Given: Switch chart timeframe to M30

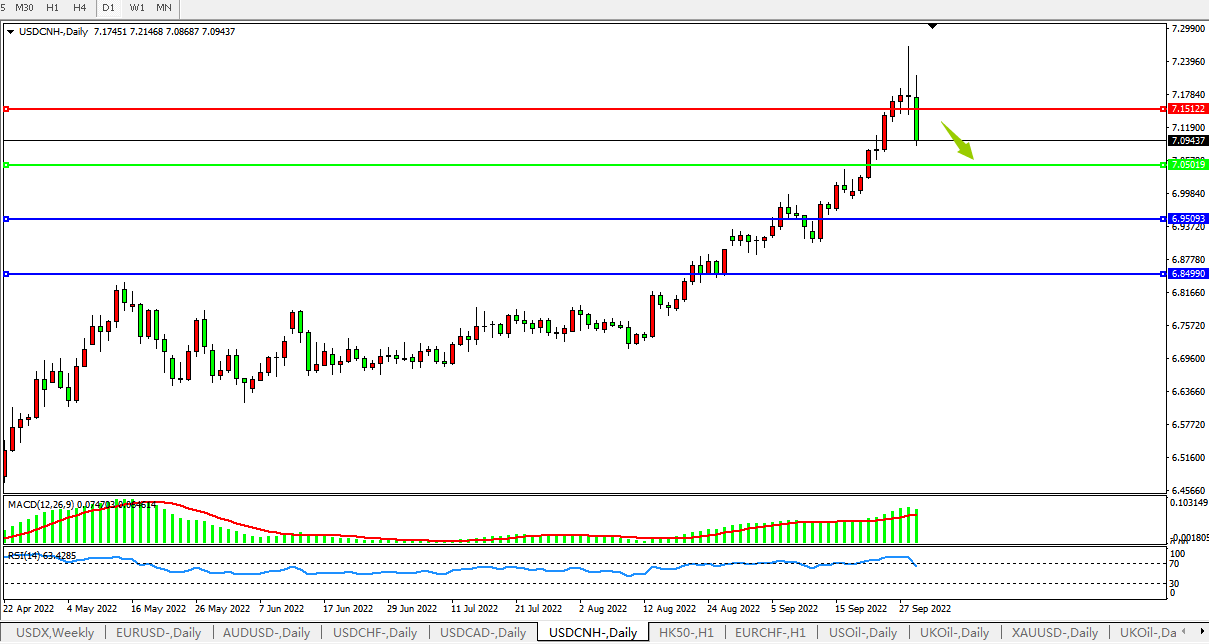Looking at the screenshot, I should pos(24,8).
